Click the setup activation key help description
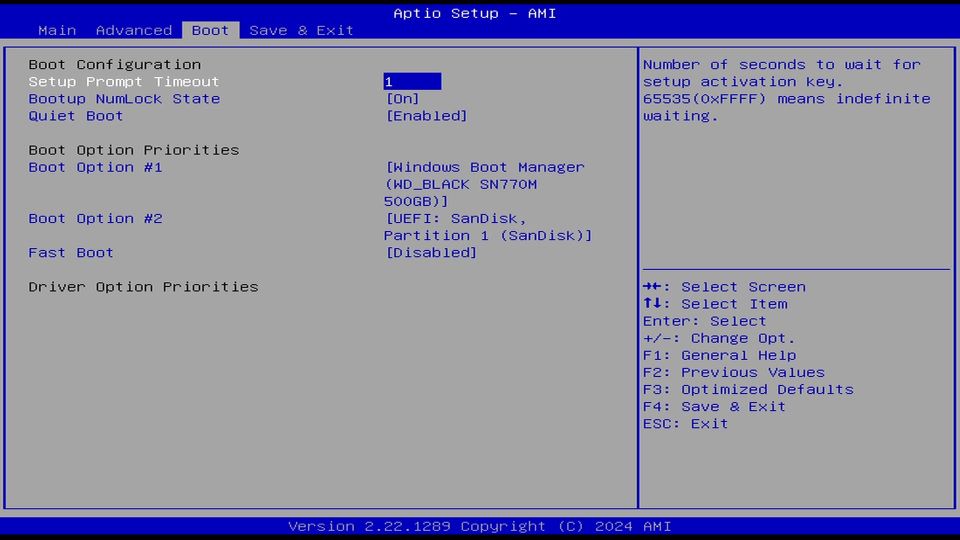The height and width of the screenshot is (540, 960). click(787, 90)
